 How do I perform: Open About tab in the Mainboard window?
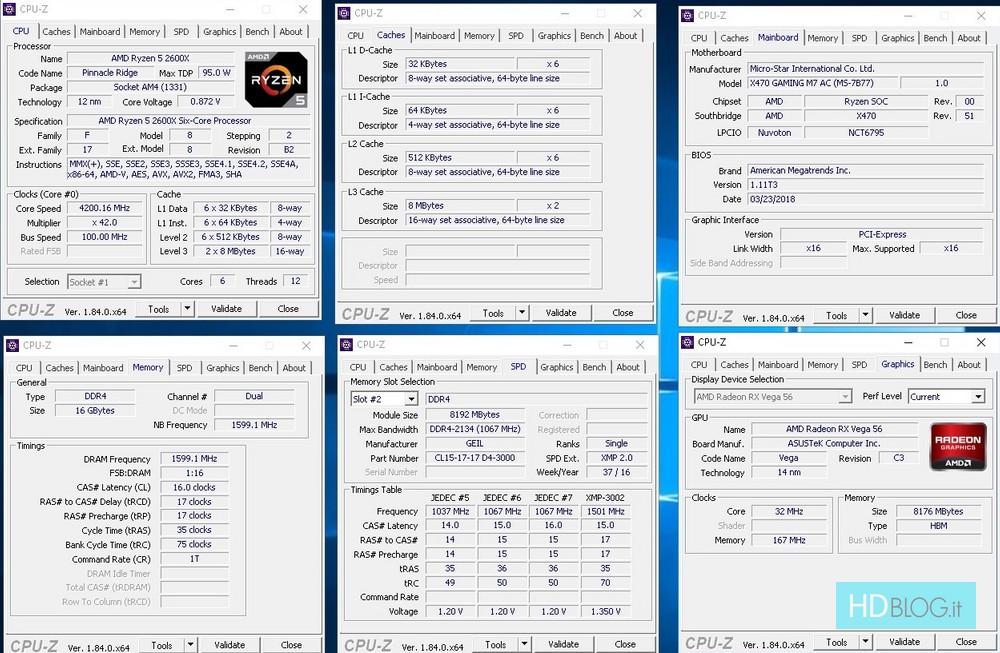click(969, 38)
